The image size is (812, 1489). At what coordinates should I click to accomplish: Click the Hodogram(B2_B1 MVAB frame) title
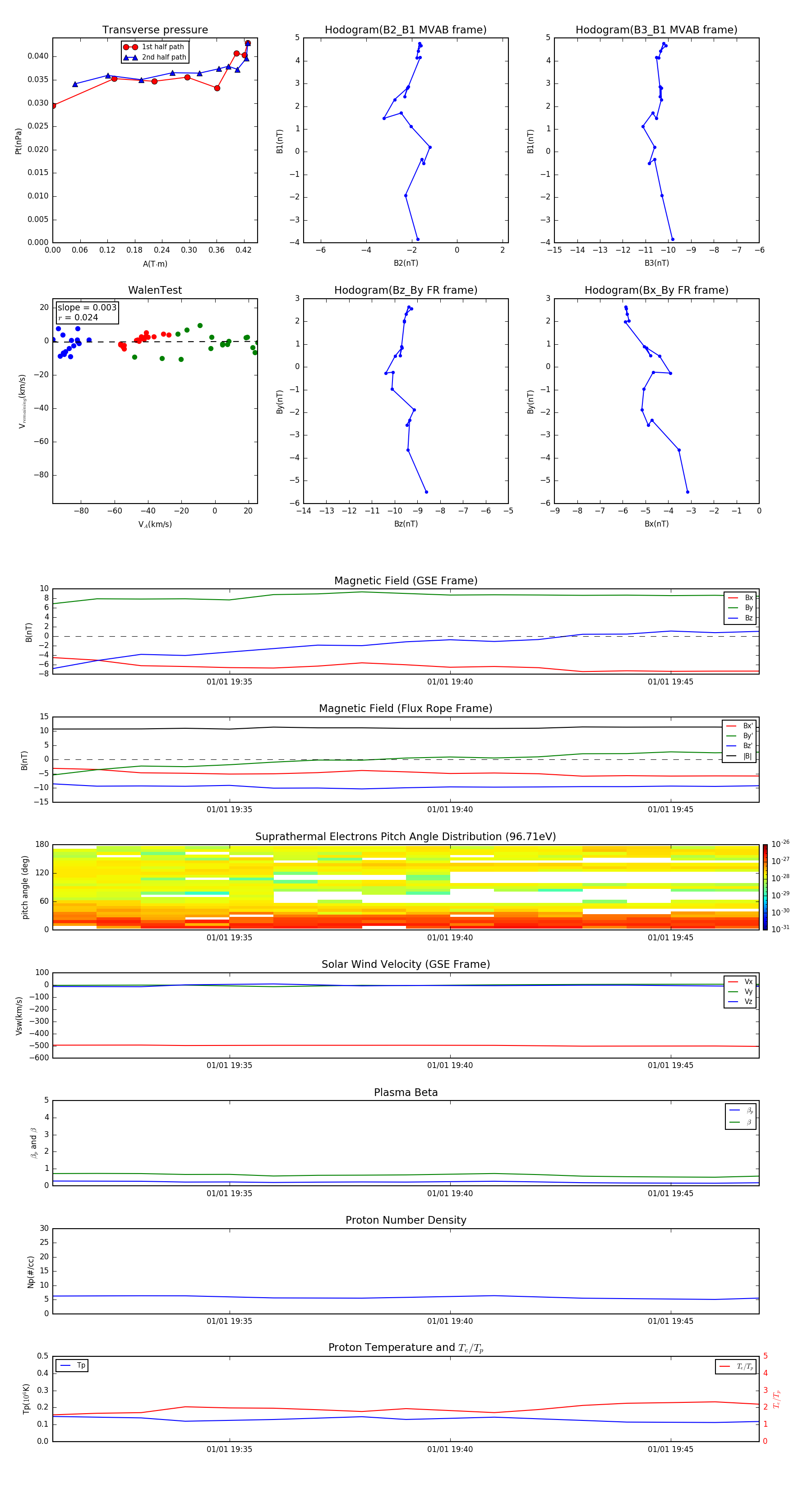tap(406, 30)
